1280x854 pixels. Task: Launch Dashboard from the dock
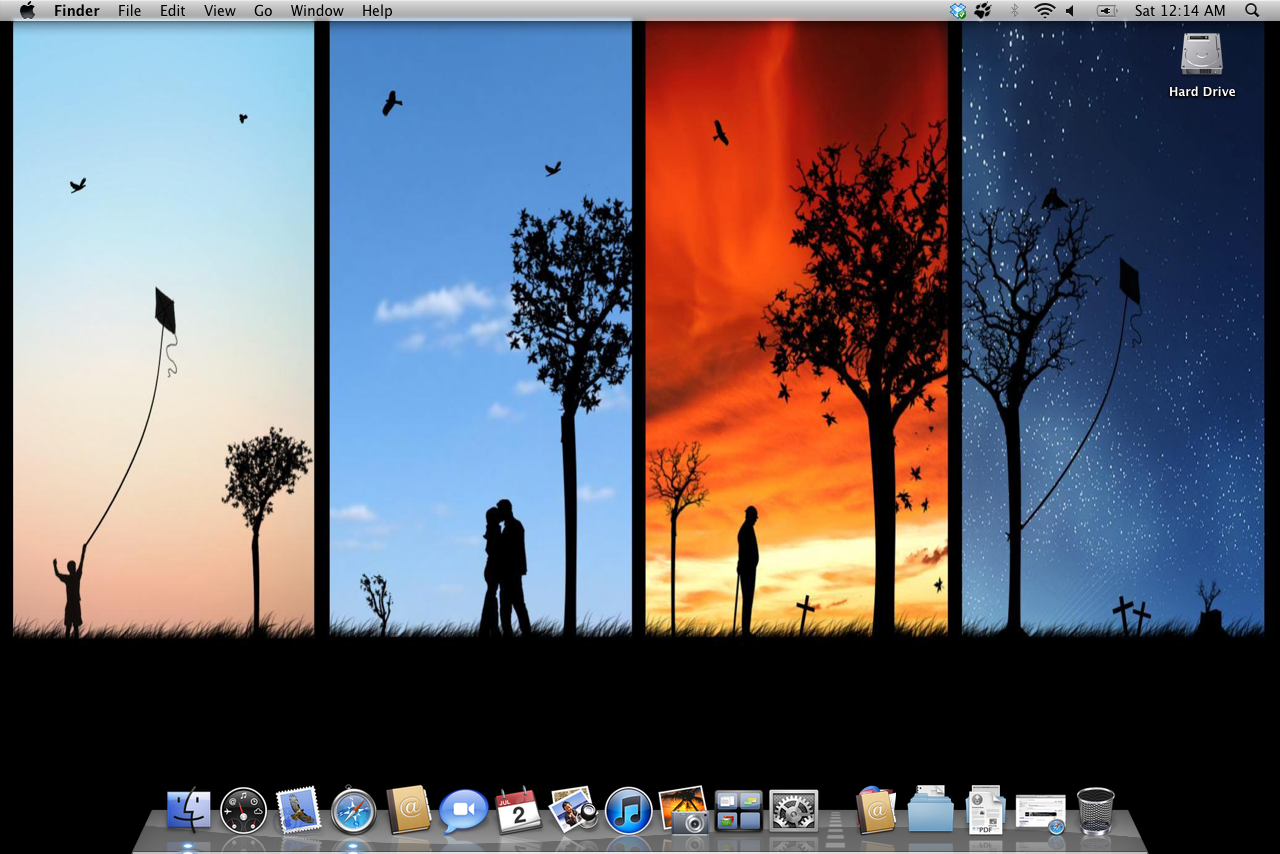[244, 811]
